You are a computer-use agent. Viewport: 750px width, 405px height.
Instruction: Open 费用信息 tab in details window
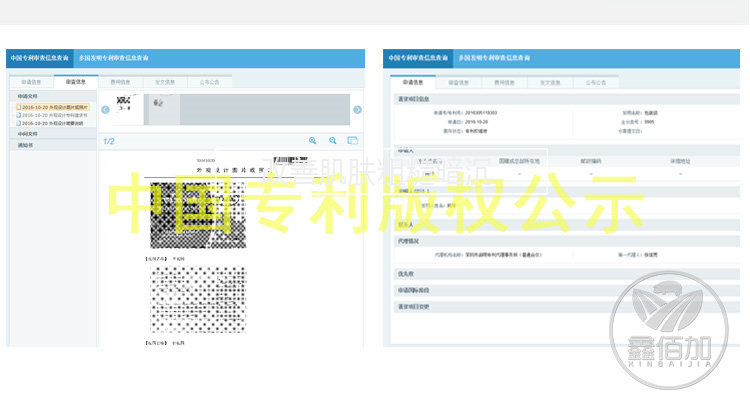tap(504, 83)
